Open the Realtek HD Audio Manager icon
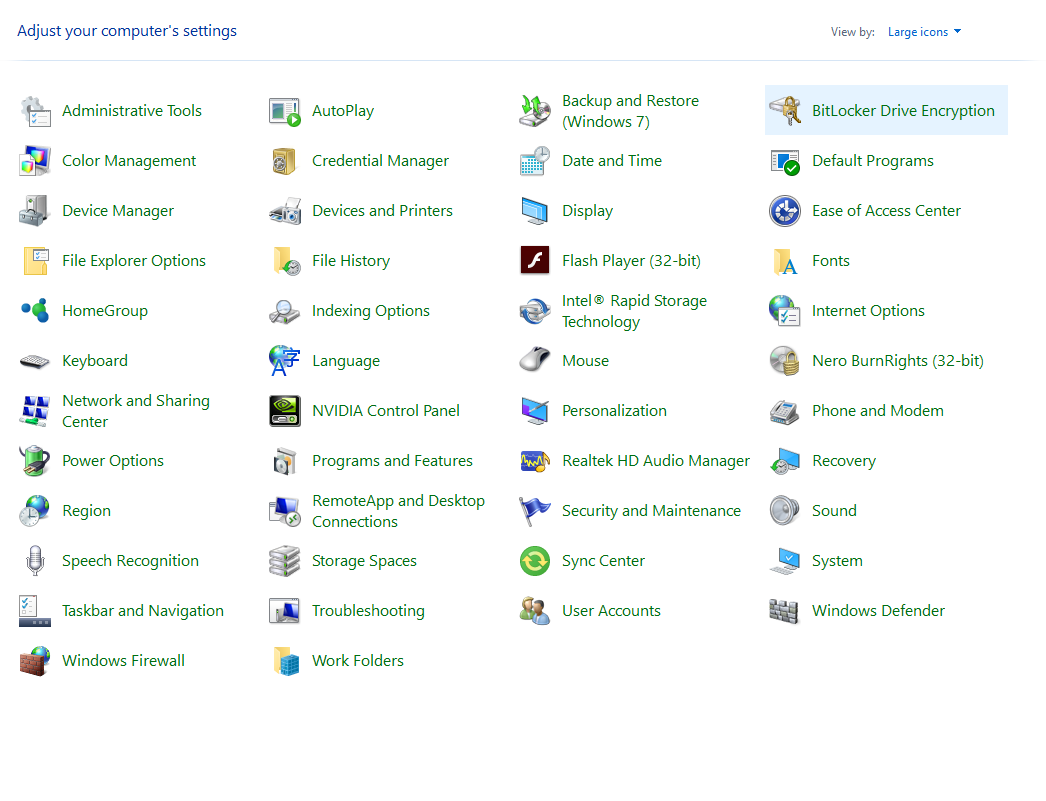 pos(535,461)
